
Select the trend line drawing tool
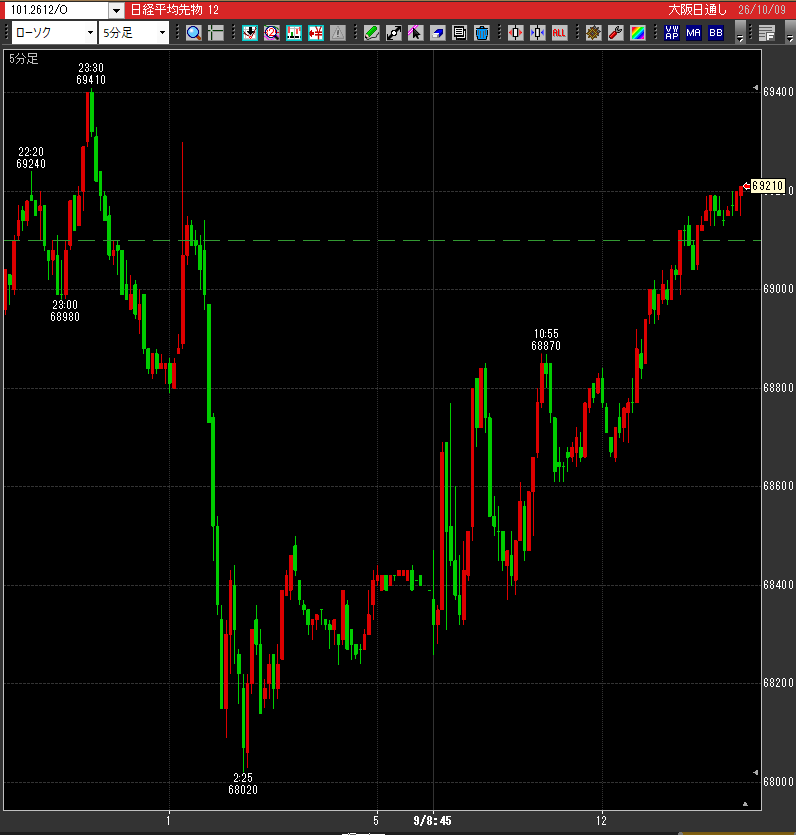[393, 33]
